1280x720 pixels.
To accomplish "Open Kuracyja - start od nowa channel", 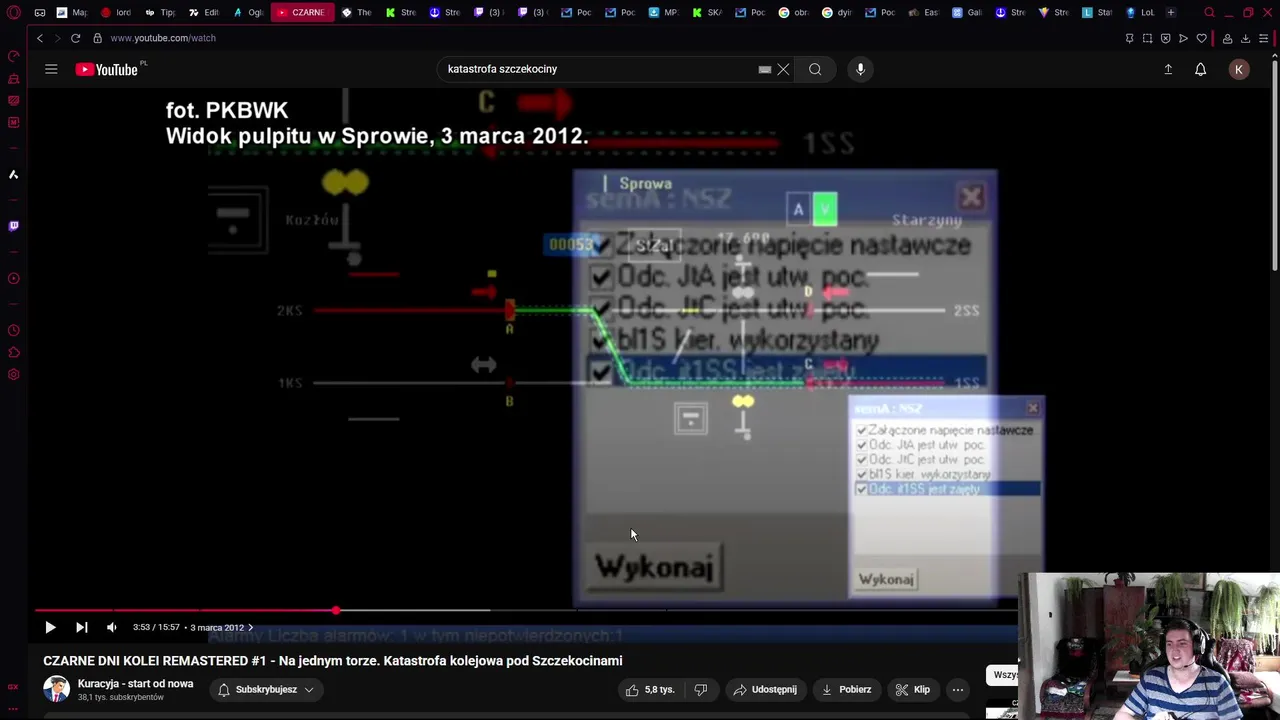I will 135,684.
